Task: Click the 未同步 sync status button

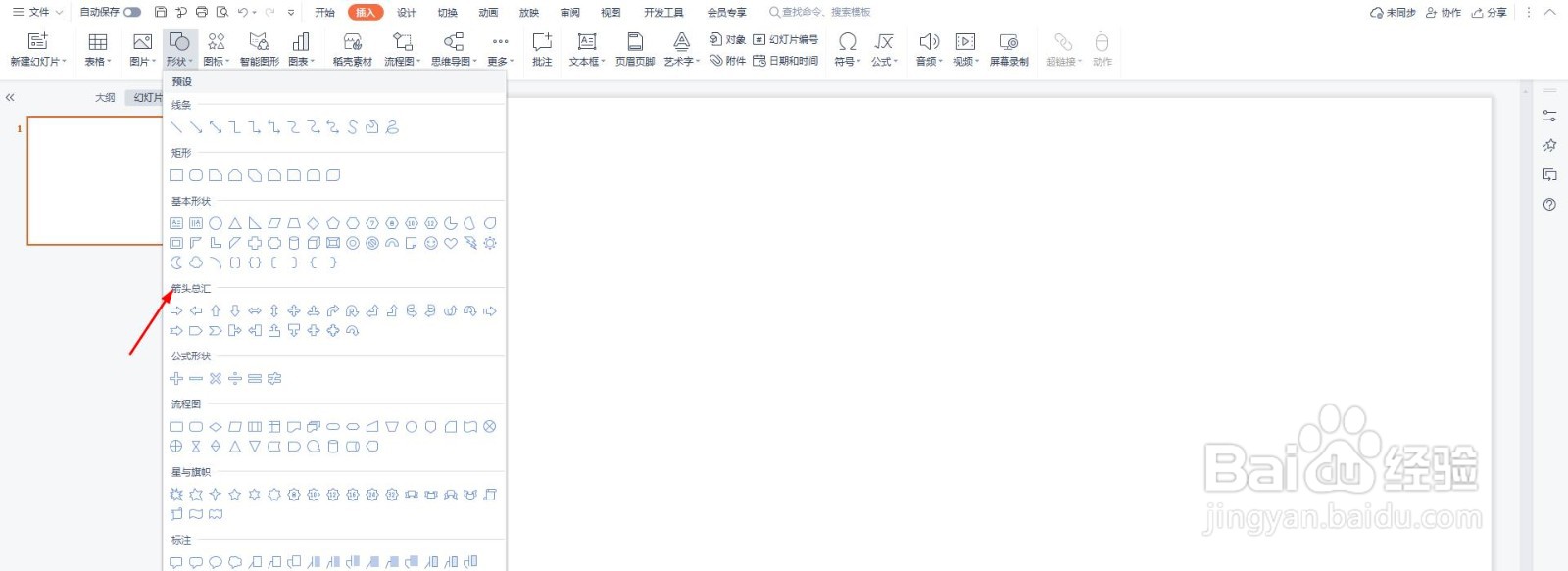Action: pyautogui.click(x=1393, y=13)
